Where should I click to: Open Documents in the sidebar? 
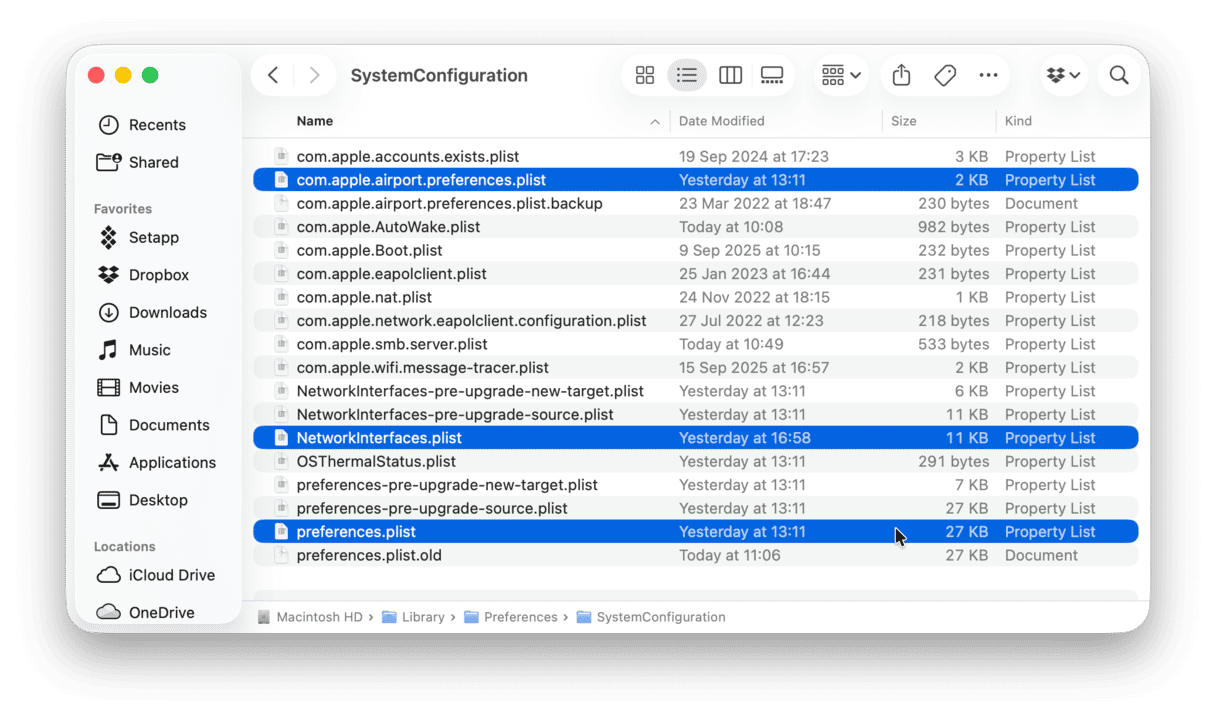pyautogui.click(x=154, y=425)
